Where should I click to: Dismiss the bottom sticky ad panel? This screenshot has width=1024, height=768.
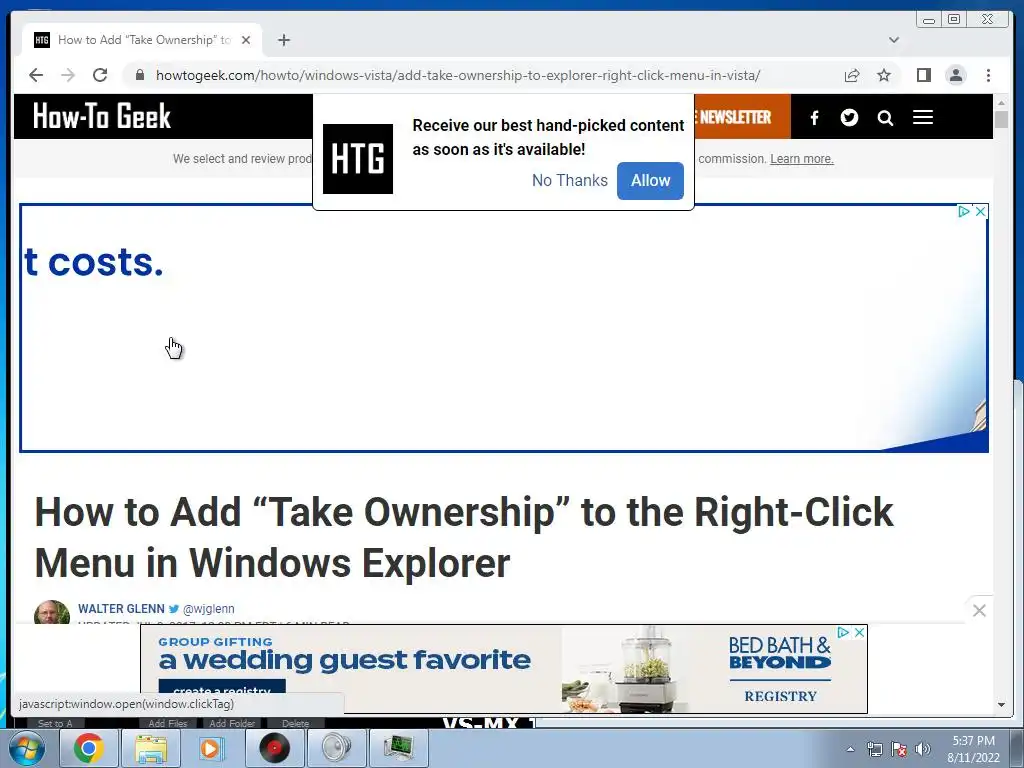[978, 611]
